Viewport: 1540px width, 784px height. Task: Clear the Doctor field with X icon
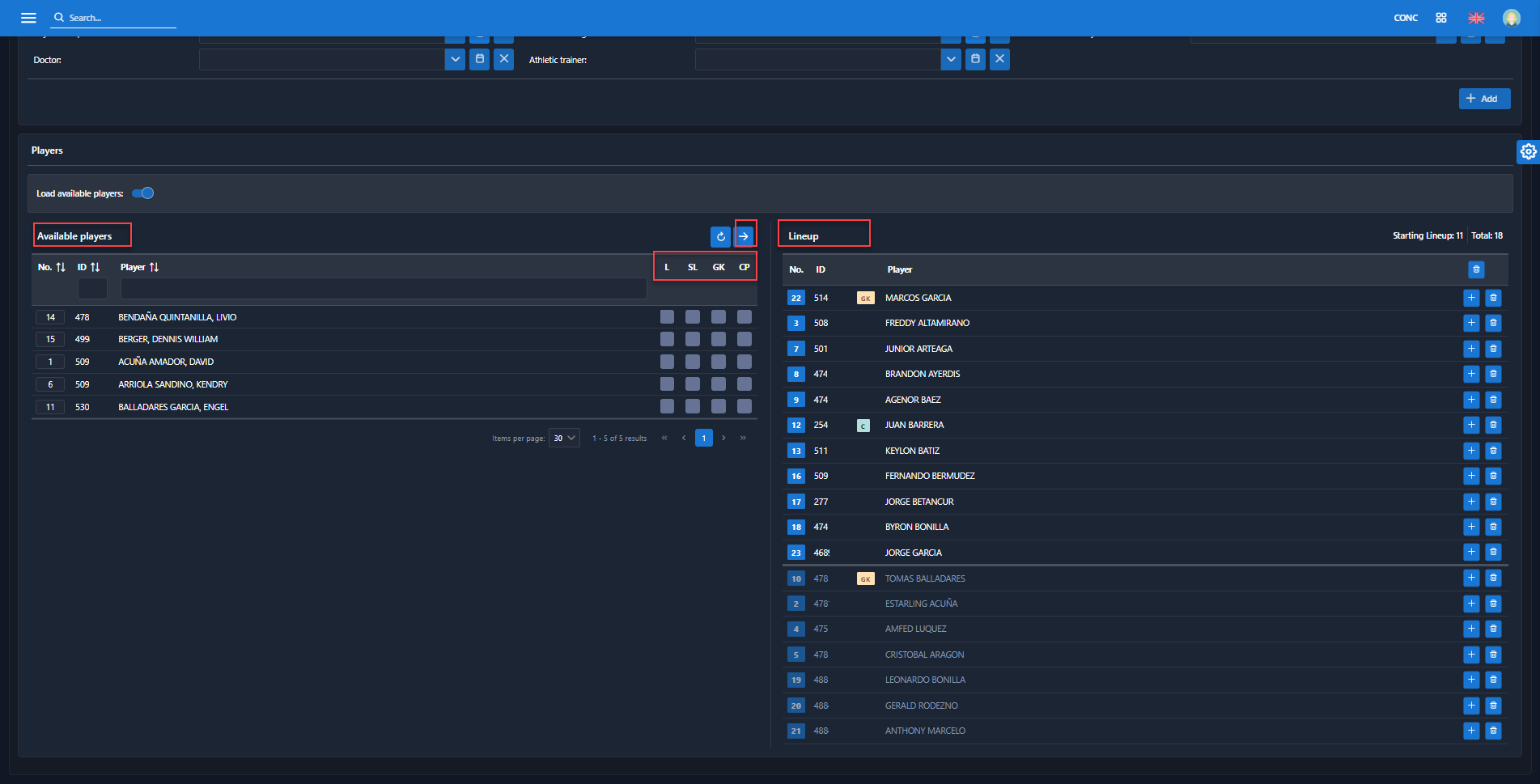tap(503, 59)
